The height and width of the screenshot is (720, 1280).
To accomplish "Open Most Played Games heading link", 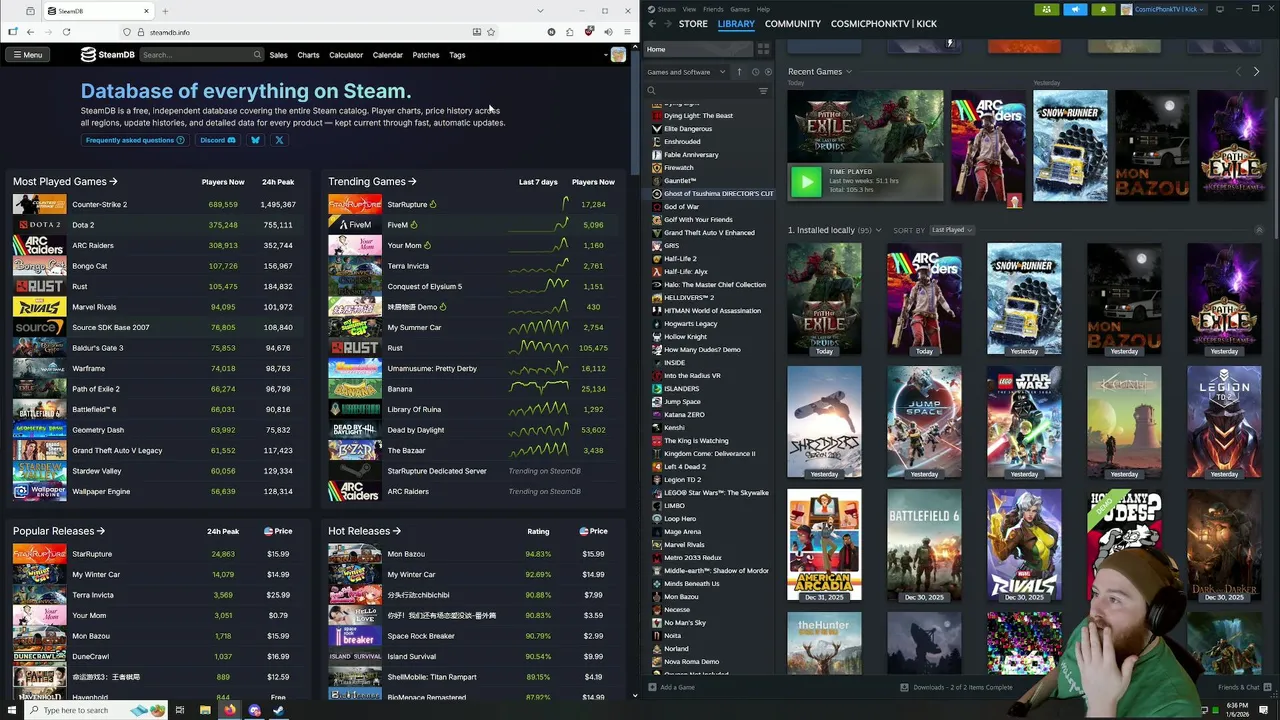I will coord(65,182).
